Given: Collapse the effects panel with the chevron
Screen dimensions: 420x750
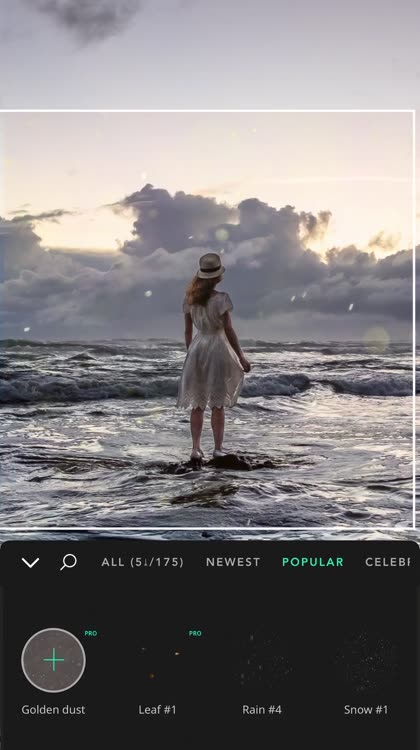Looking at the screenshot, I should (x=30, y=562).
